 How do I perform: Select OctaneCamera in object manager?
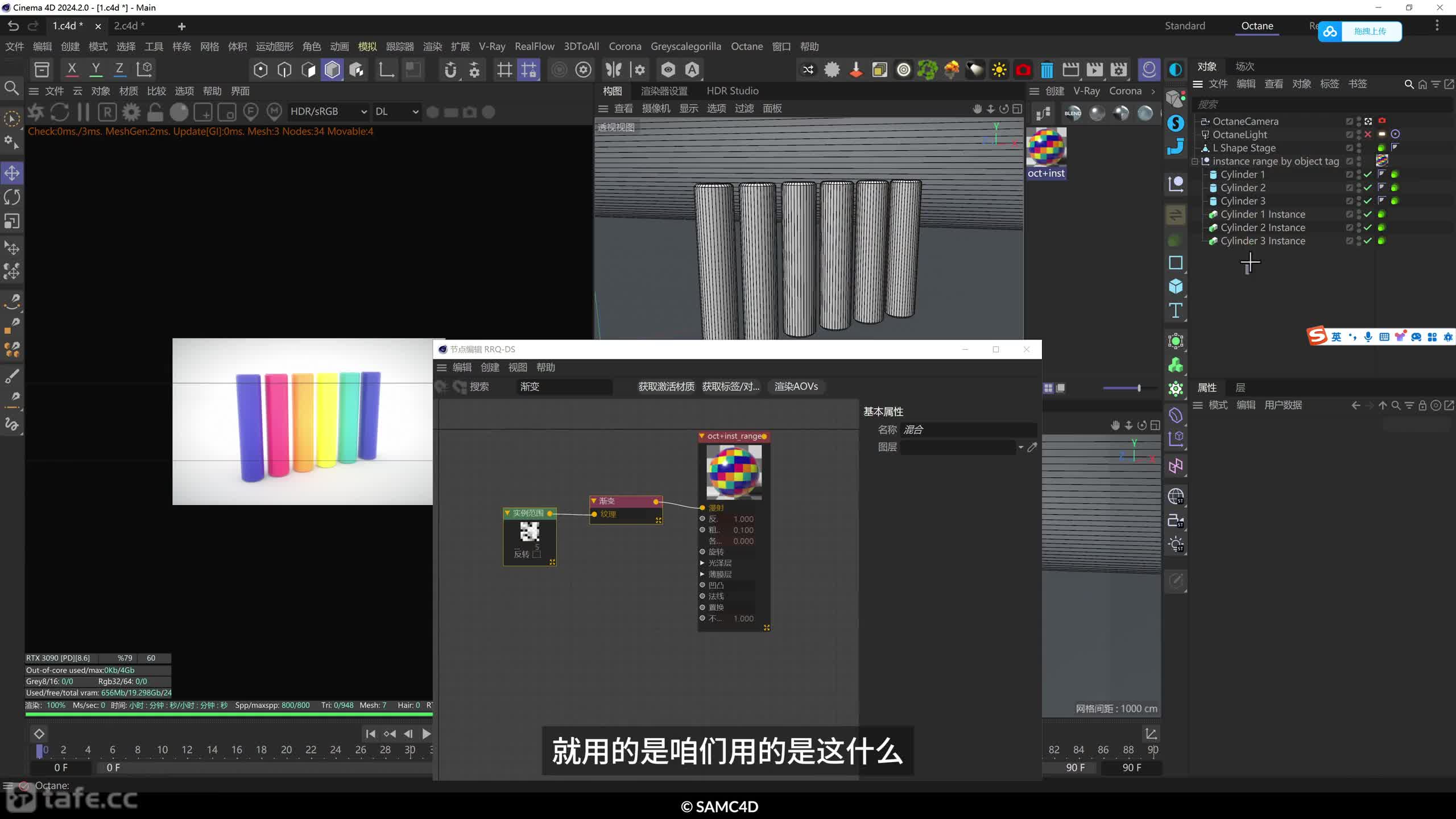pyautogui.click(x=1245, y=121)
